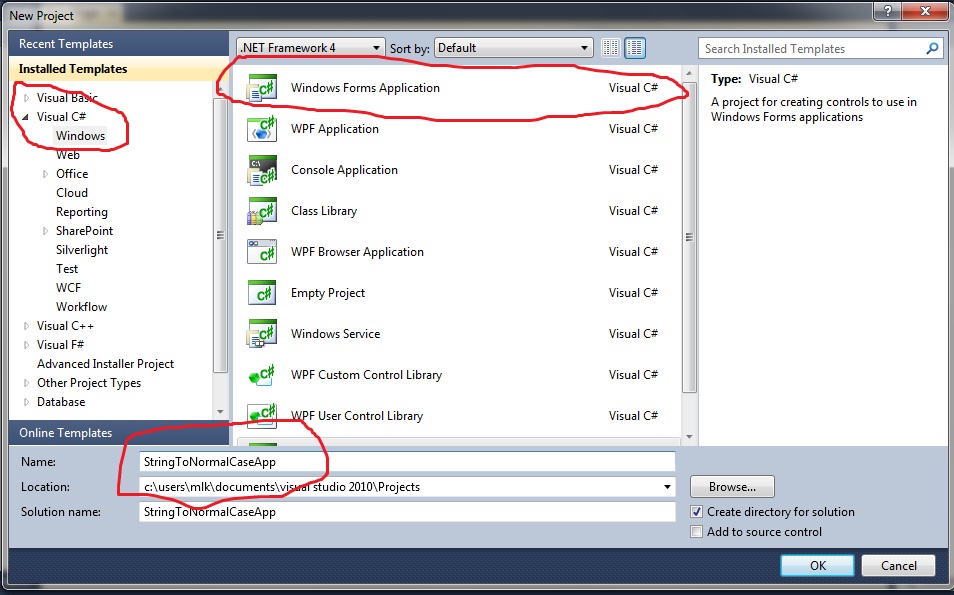Expand the Database tree node

point(26,402)
